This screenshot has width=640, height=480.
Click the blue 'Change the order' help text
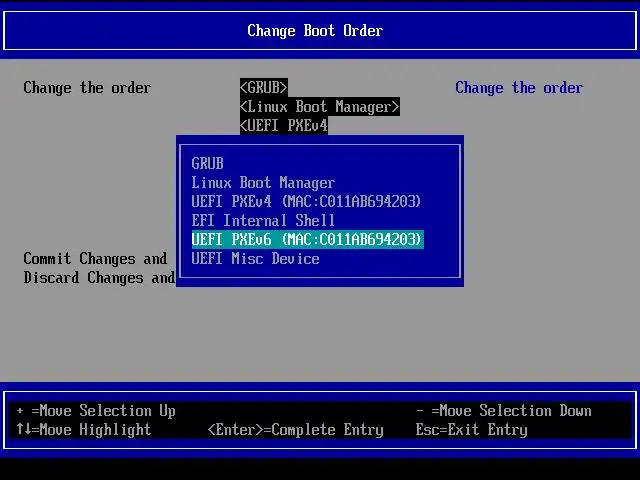click(519, 88)
